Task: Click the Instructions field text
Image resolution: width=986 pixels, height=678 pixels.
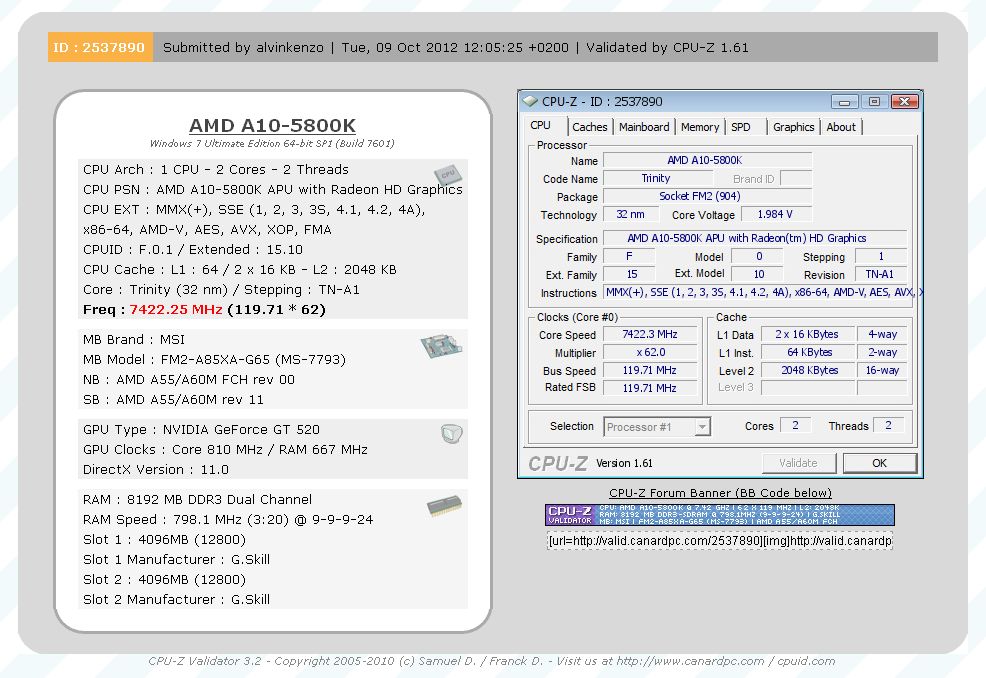Action: [x=762, y=292]
